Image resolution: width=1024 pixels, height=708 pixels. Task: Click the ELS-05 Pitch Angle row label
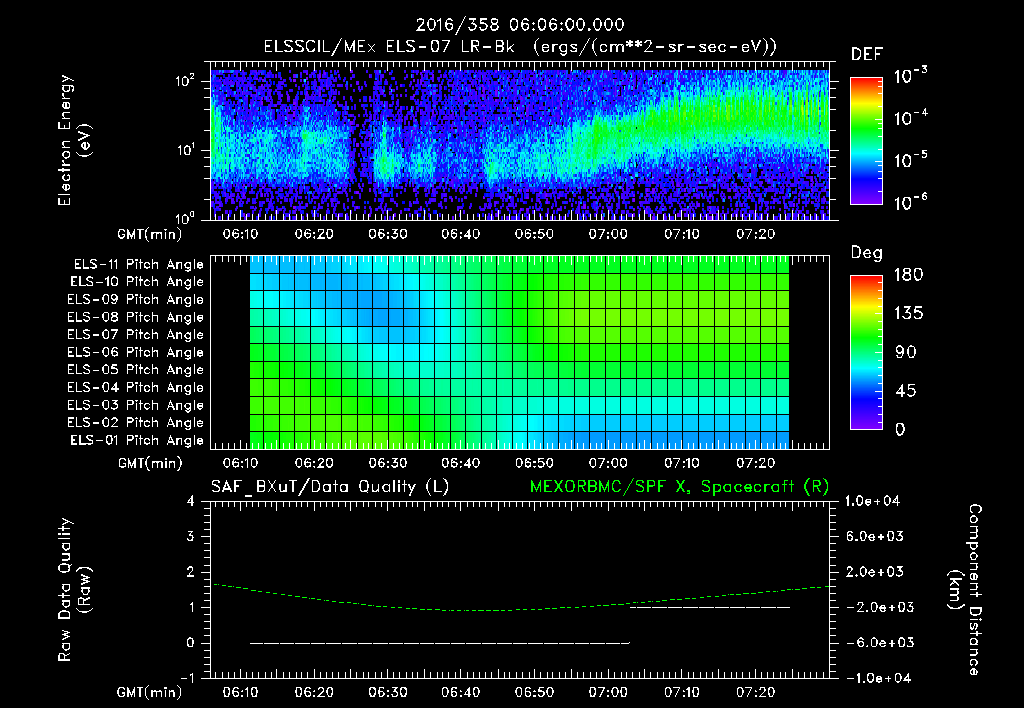point(136,370)
